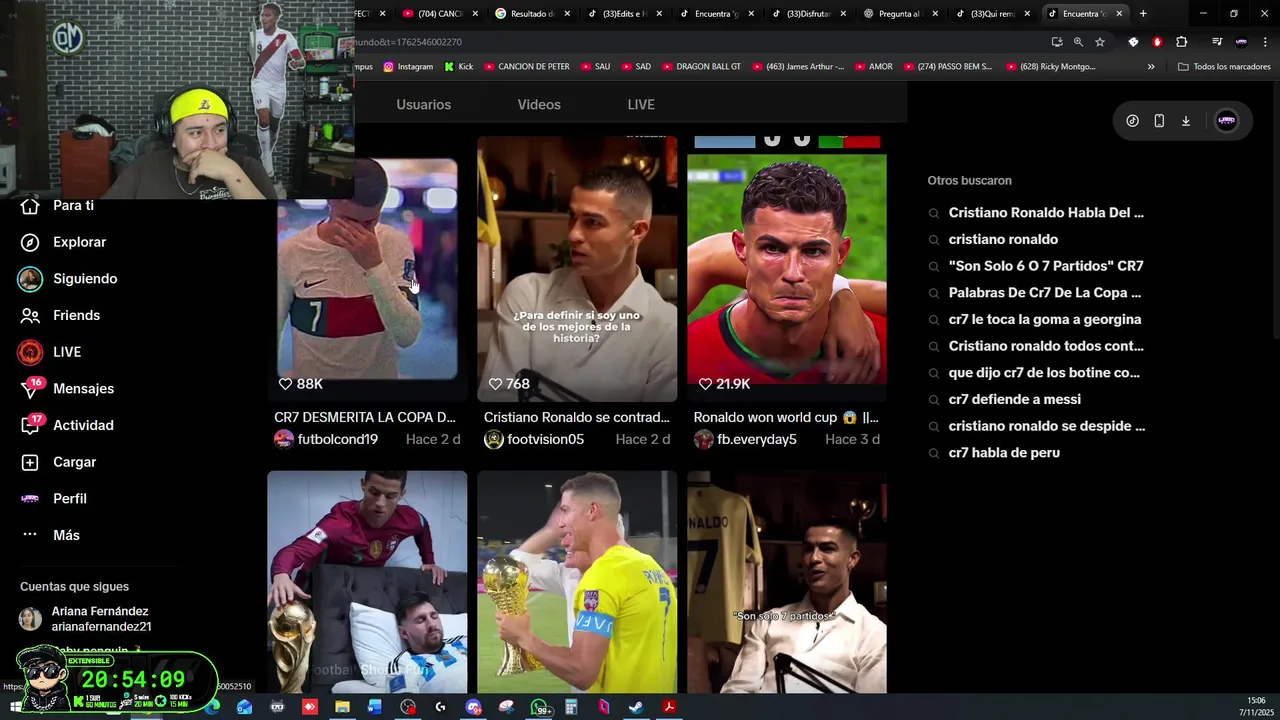Switch to the Usuarios tab
The height and width of the screenshot is (720, 1280).
coord(424,105)
